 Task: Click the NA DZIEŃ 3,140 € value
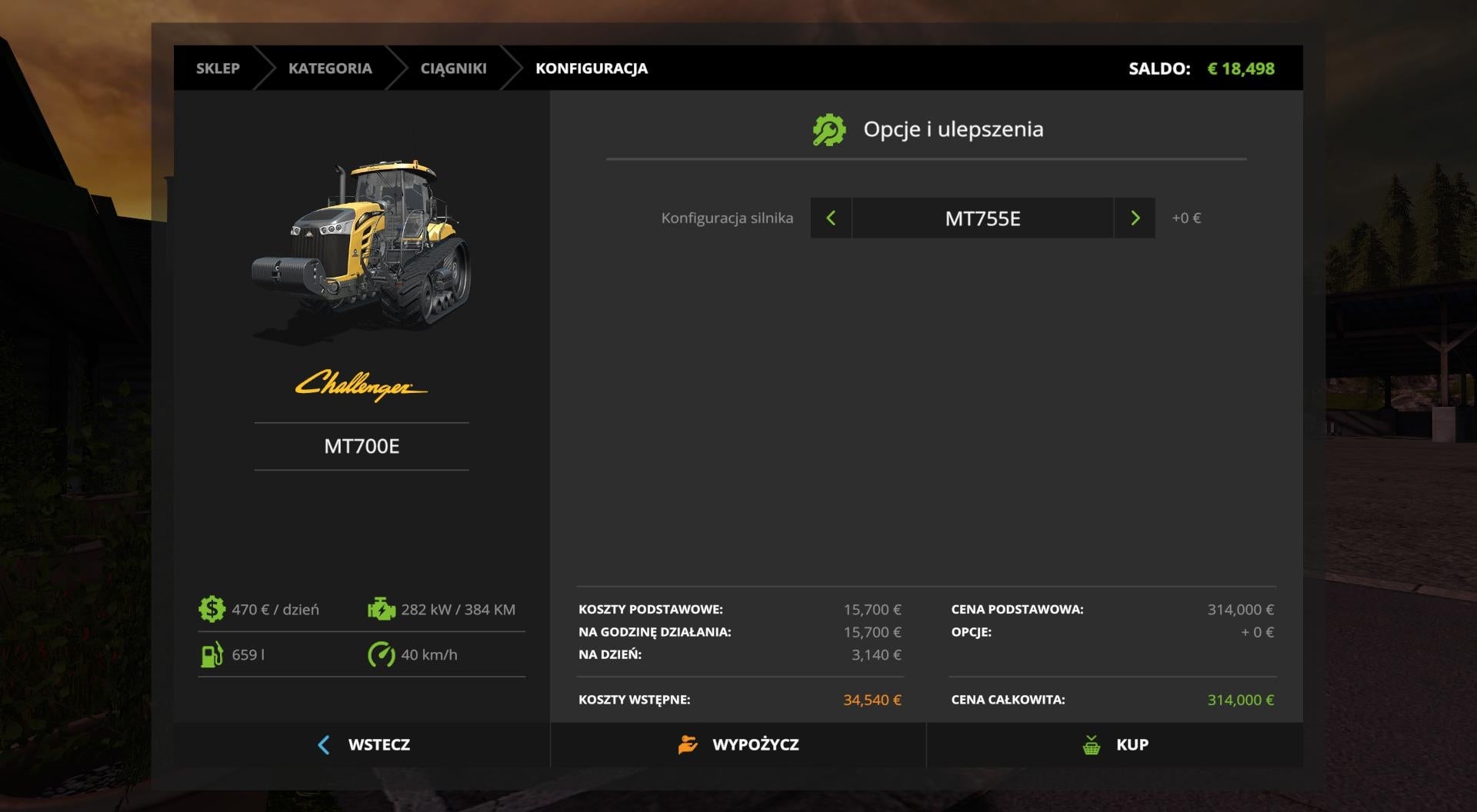click(x=876, y=654)
